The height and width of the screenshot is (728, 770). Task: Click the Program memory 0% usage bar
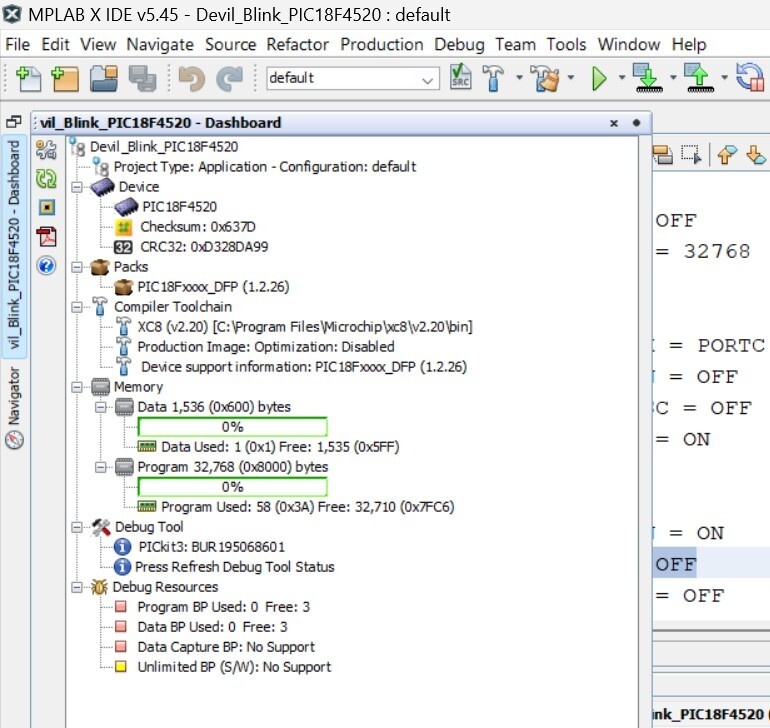233,487
